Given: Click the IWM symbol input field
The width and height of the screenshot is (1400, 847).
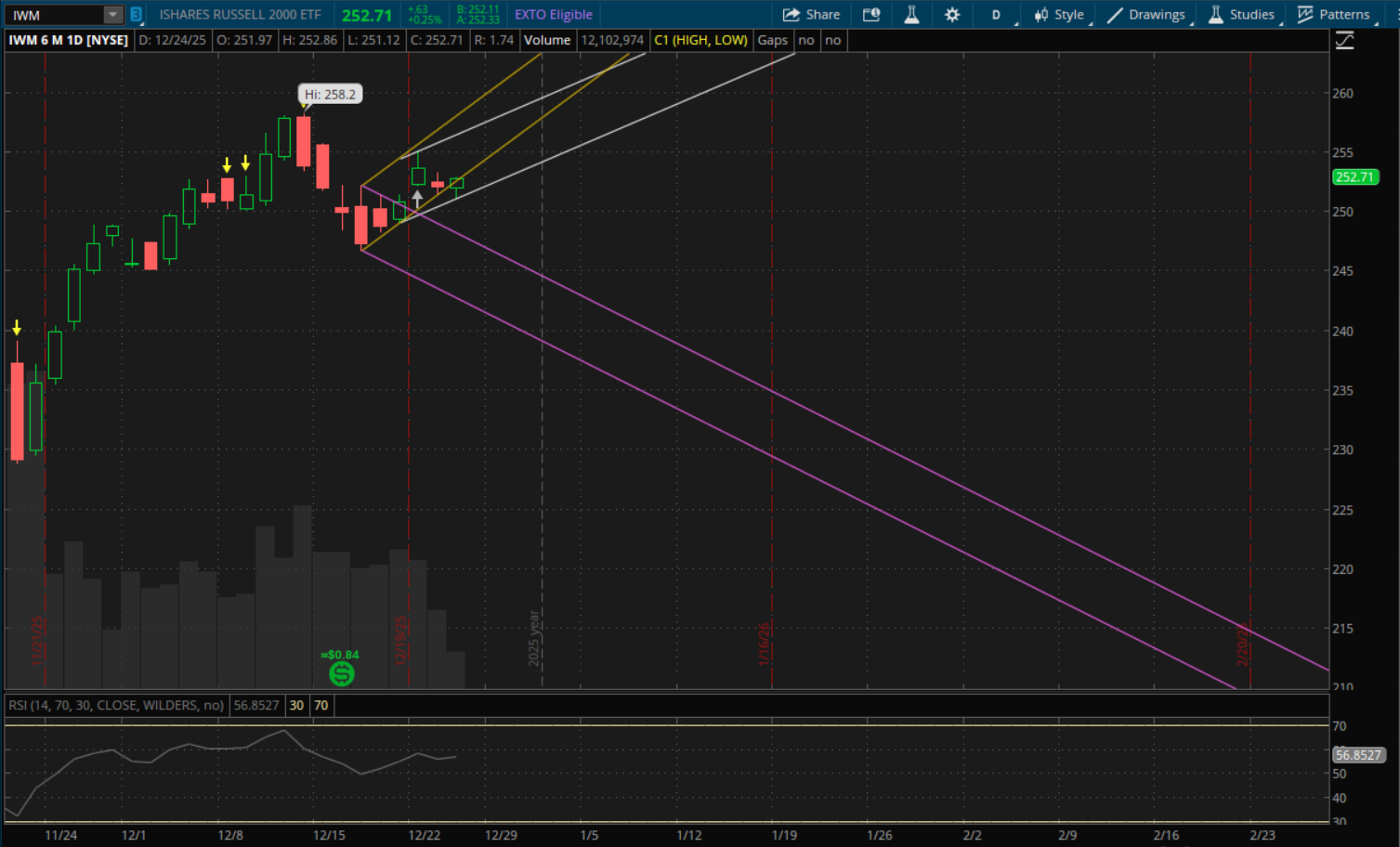Looking at the screenshot, I should pyautogui.click(x=54, y=15).
